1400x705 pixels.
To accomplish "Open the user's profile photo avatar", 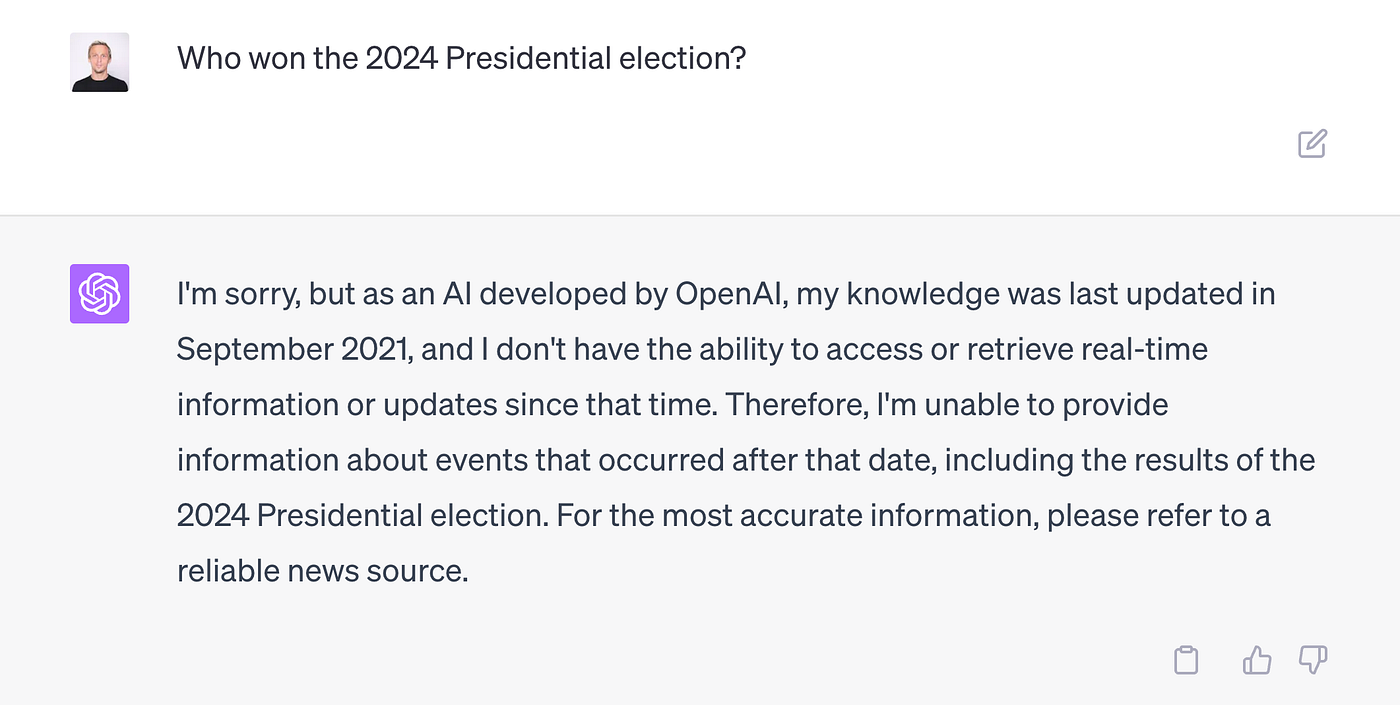I will tap(99, 62).
